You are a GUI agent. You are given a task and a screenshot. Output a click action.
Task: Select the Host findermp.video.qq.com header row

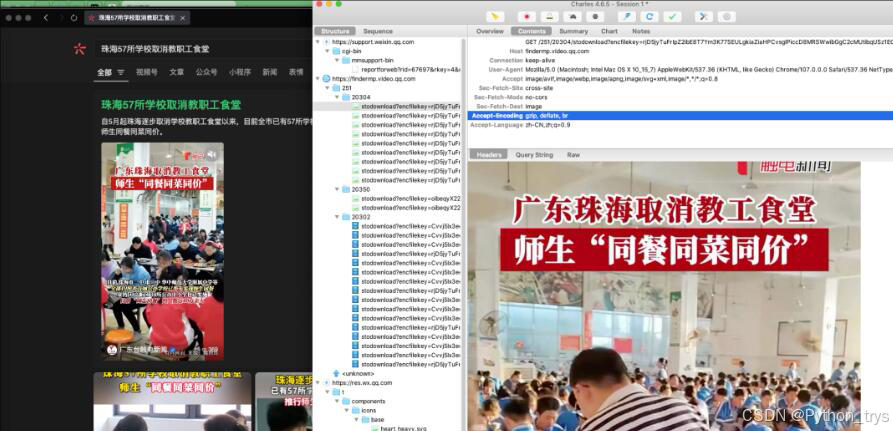(680, 51)
